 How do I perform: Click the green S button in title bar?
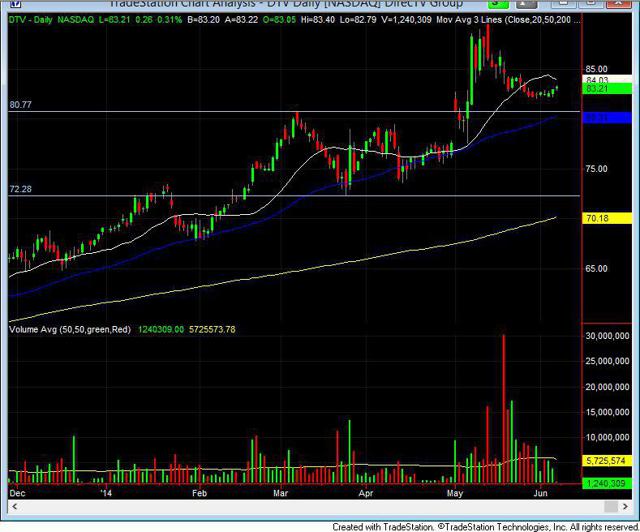pos(498,4)
